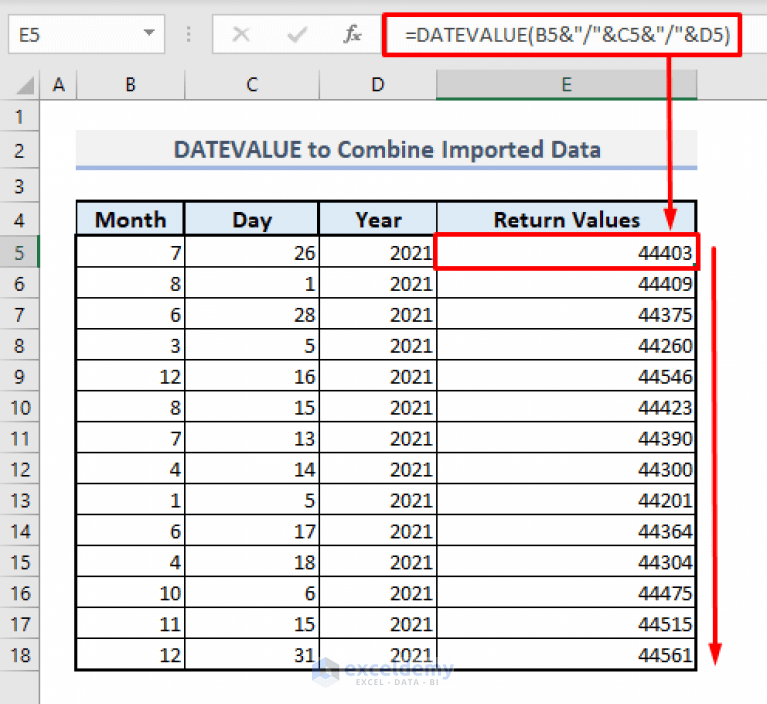Select row 7 header
The image size is (767, 704).
pos(19,314)
